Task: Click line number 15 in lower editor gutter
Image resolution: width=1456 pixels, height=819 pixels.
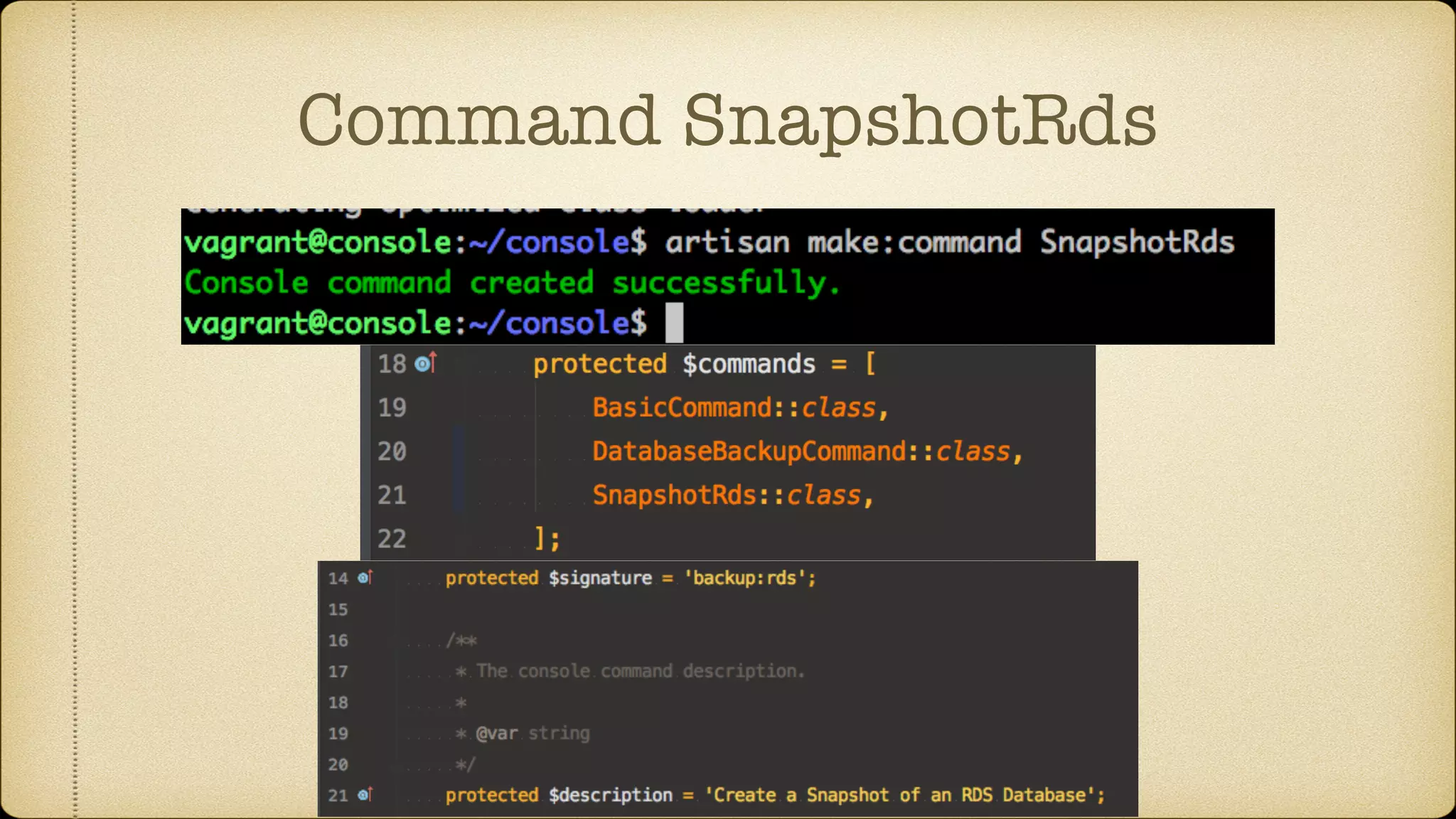Action: (x=338, y=610)
